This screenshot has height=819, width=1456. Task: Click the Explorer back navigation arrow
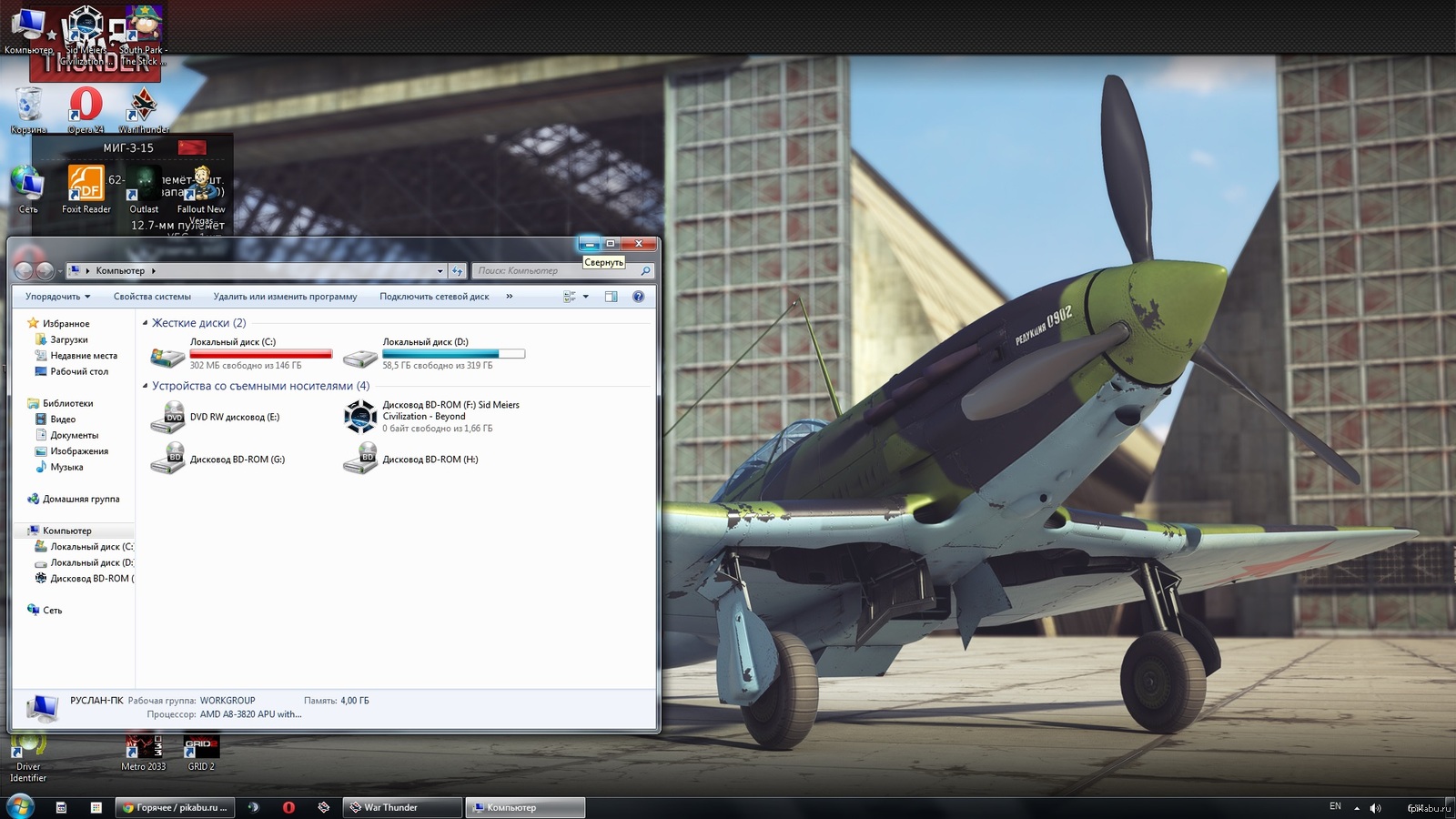tap(24, 270)
